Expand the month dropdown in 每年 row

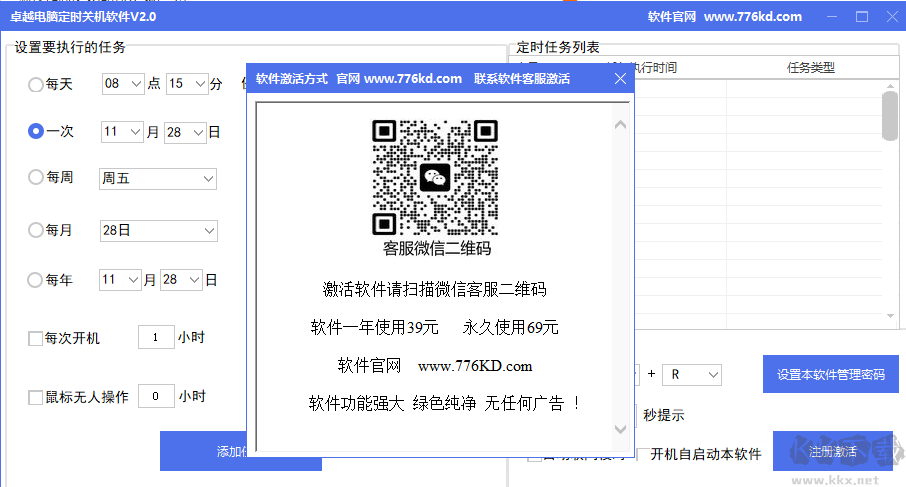pos(120,280)
